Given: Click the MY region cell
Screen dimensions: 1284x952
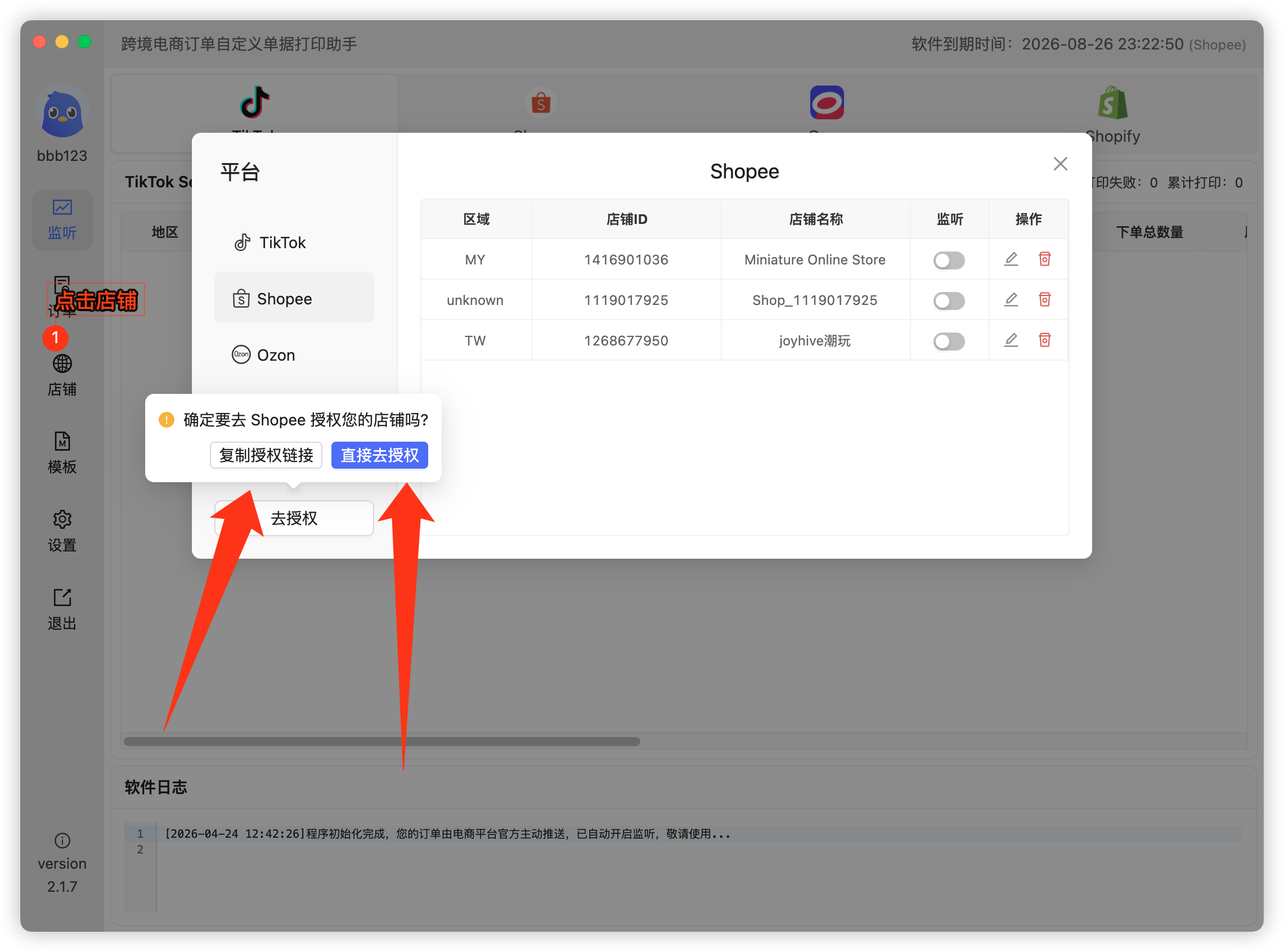Looking at the screenshot, I should (475, 260).
